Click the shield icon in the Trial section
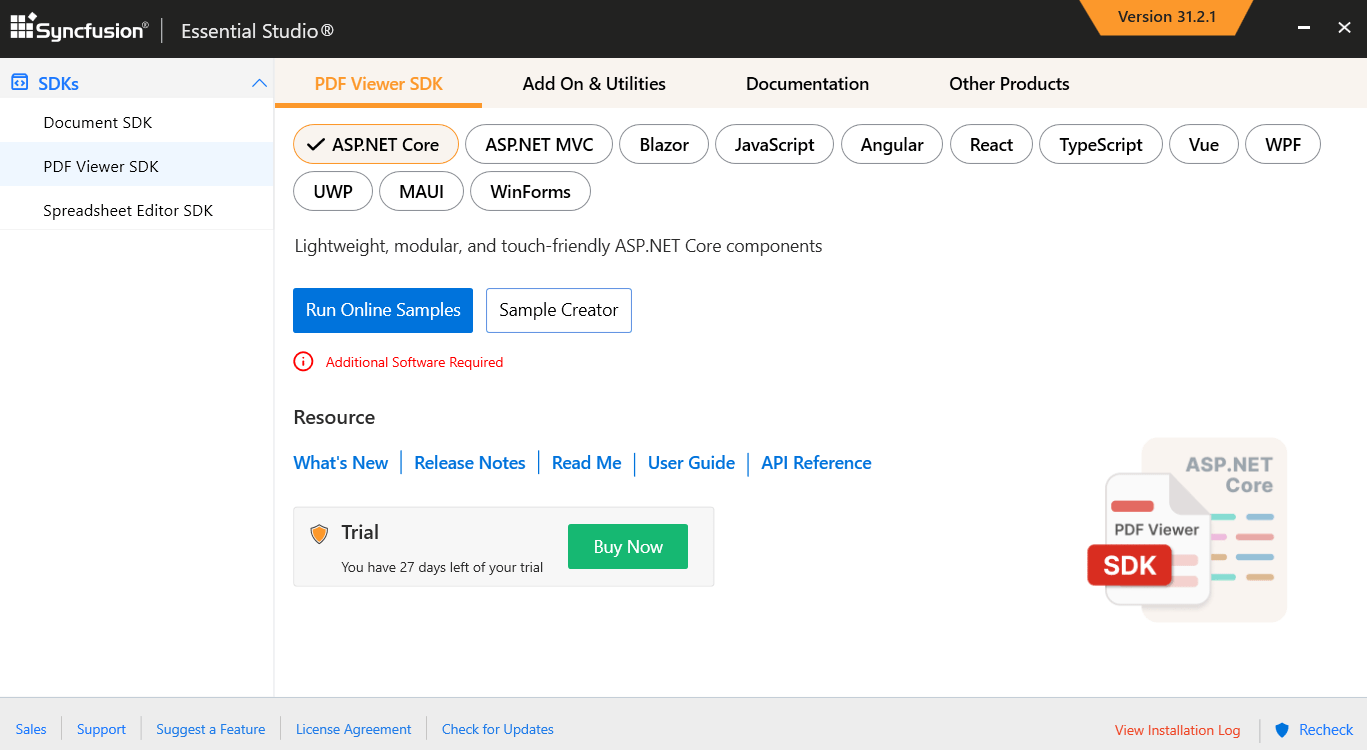This screenshot has width=1367, height=750. (x=319, y=533)
